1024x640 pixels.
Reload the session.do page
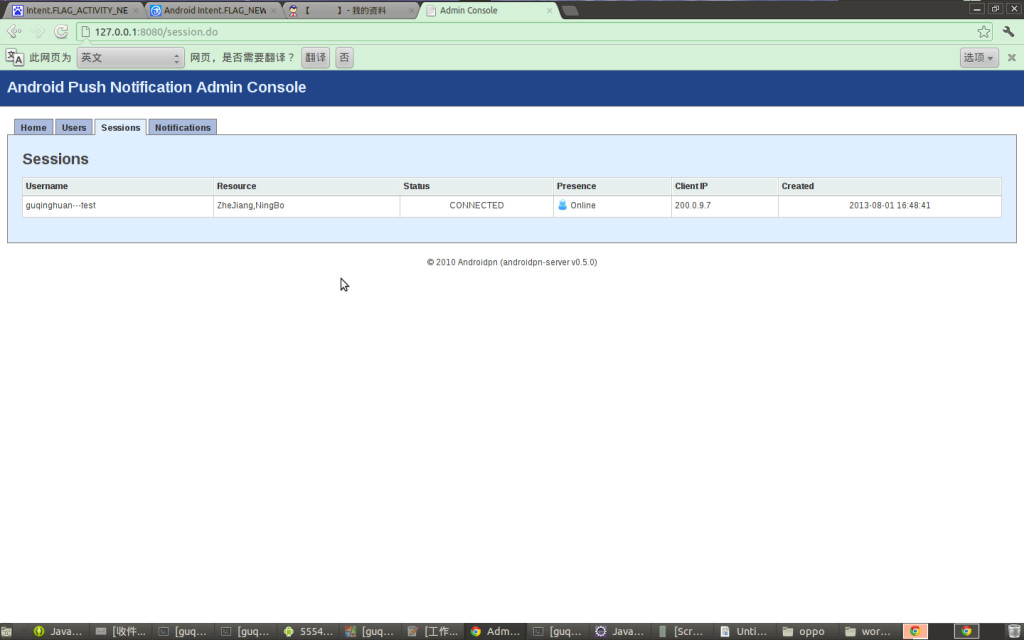pos(61,31)
